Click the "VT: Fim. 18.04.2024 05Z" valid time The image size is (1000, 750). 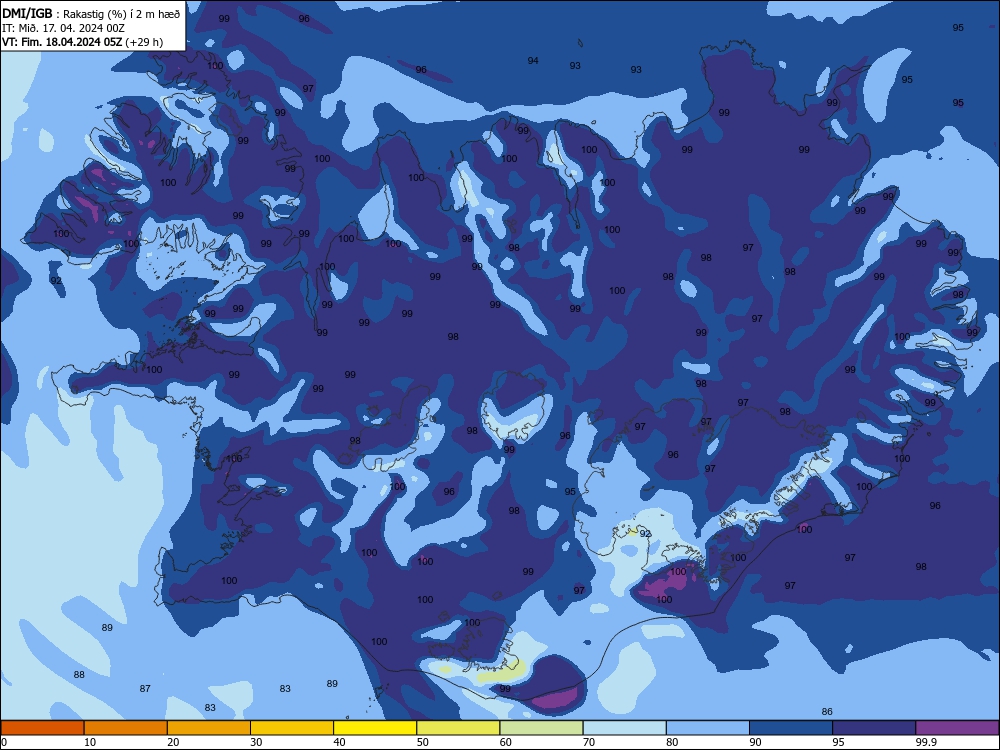coord(62,42)
